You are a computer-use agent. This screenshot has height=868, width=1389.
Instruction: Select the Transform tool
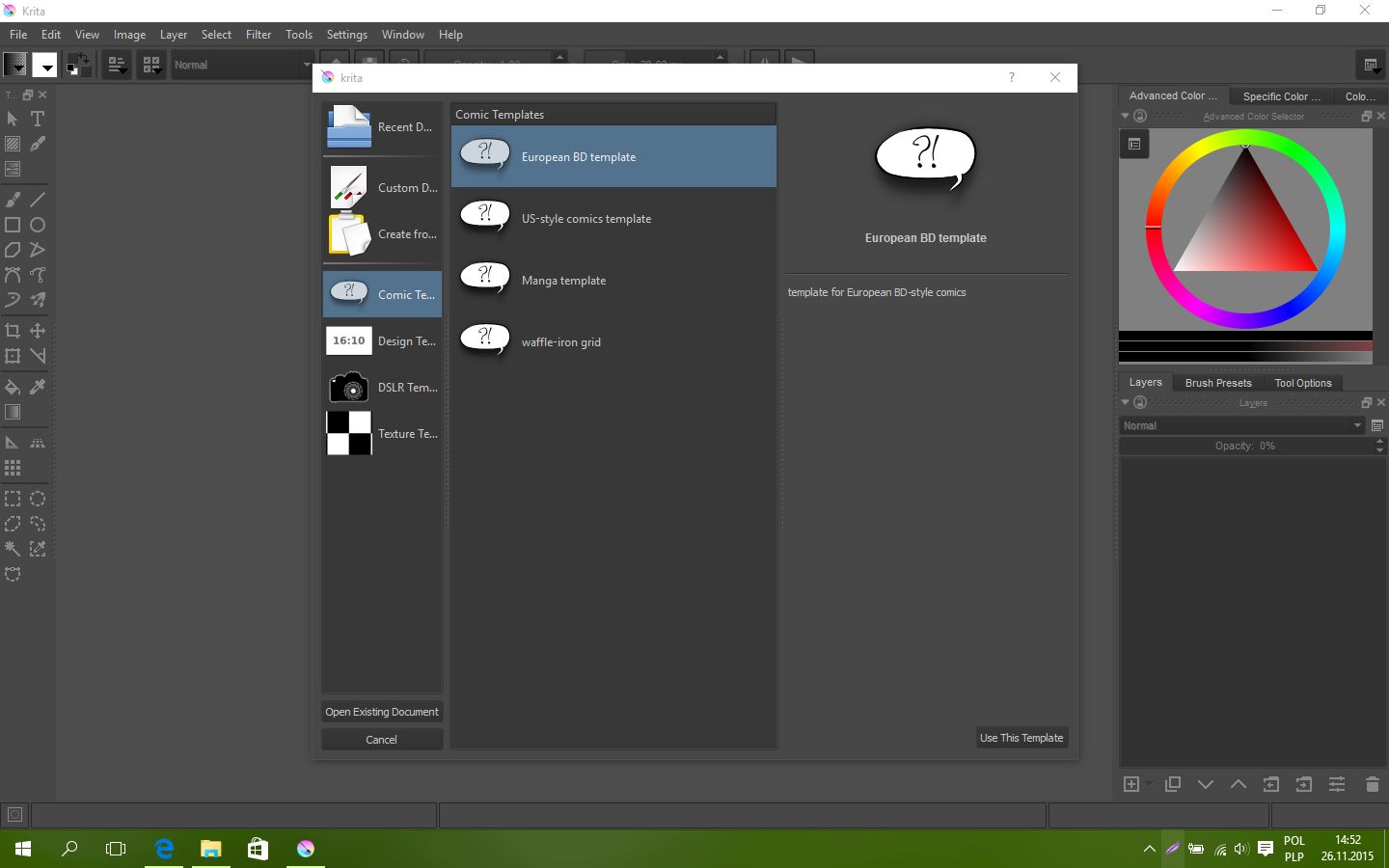click(13, 356)
